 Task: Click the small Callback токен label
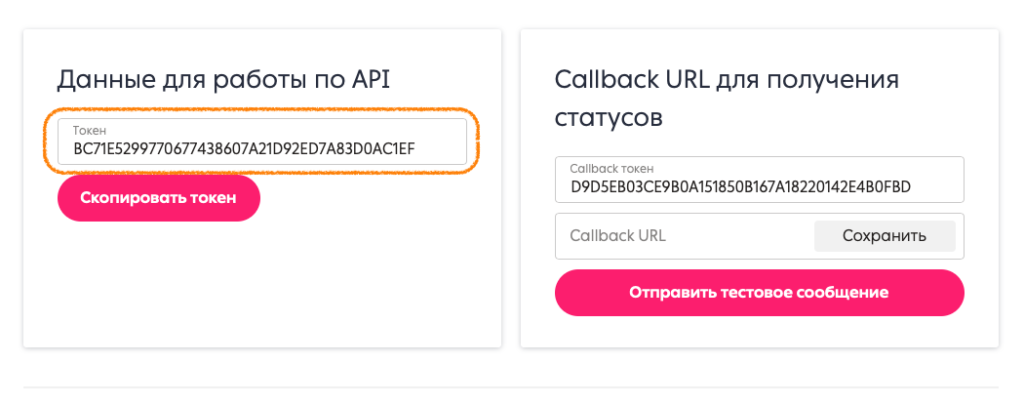(611, 168)
